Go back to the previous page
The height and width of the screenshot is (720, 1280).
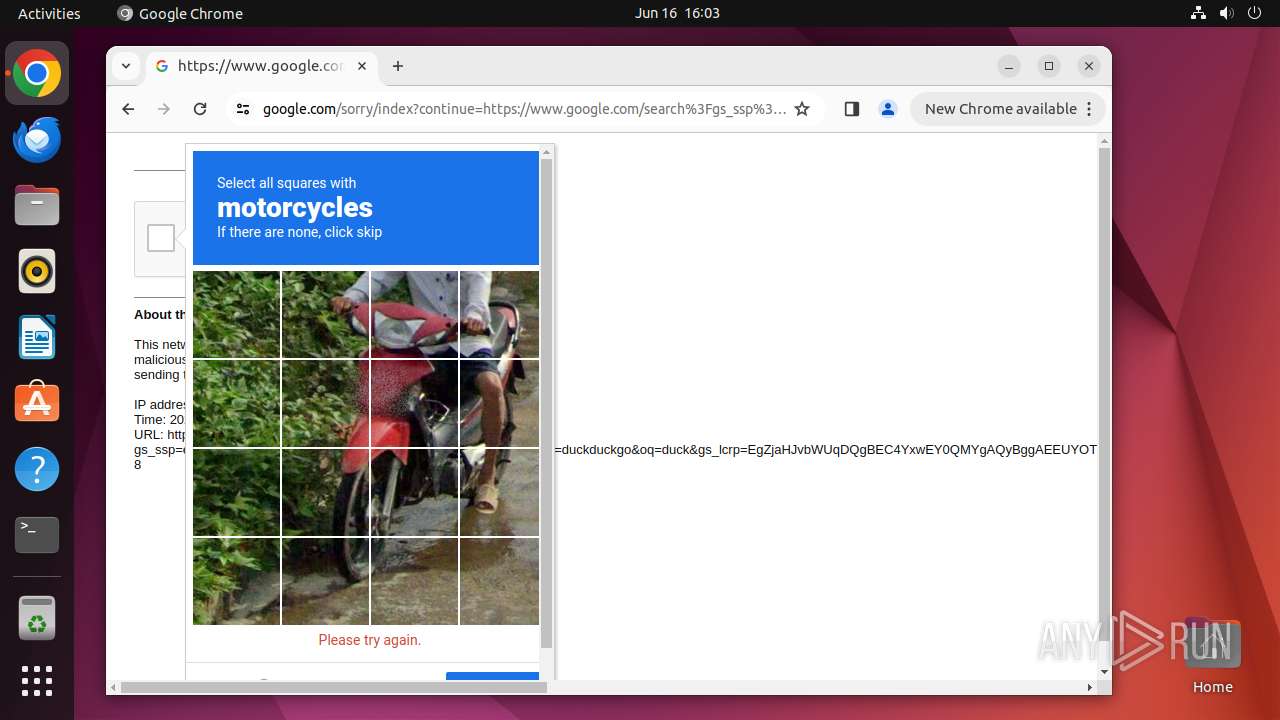pyautogui.click(x=128, y=109)
